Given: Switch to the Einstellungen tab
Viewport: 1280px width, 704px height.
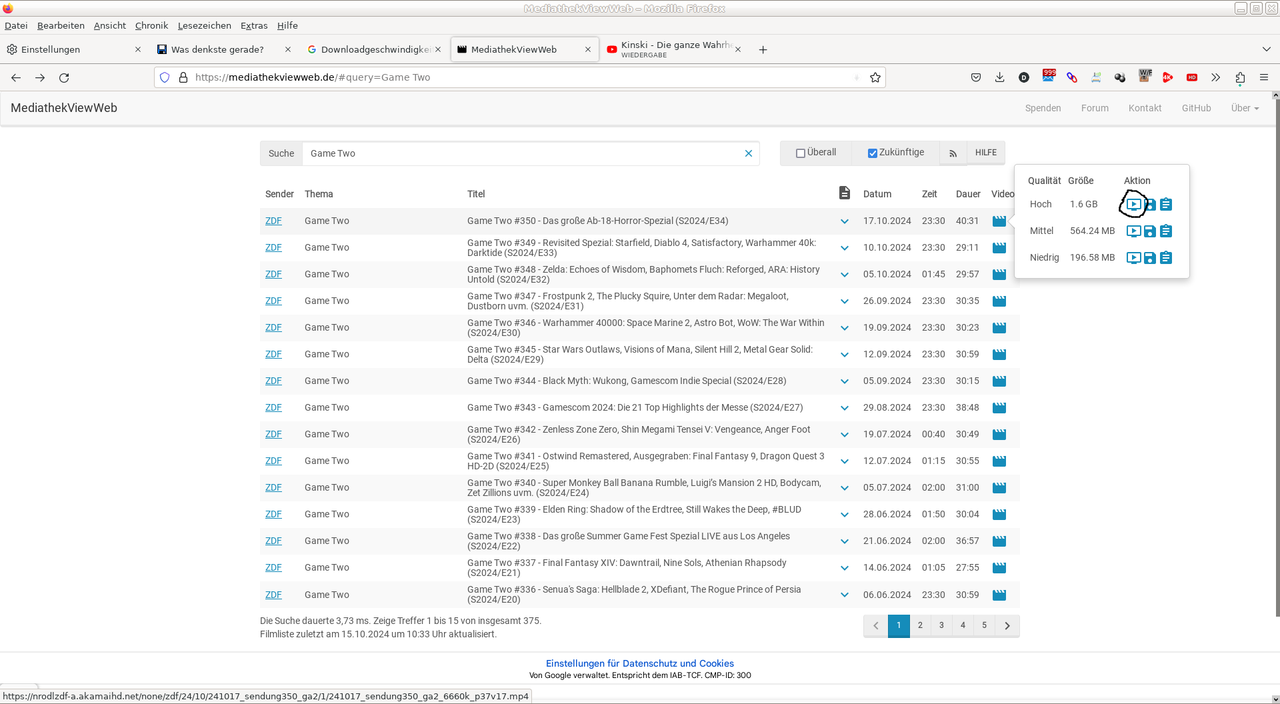Looking at the screenshot, I should (75, 49).
